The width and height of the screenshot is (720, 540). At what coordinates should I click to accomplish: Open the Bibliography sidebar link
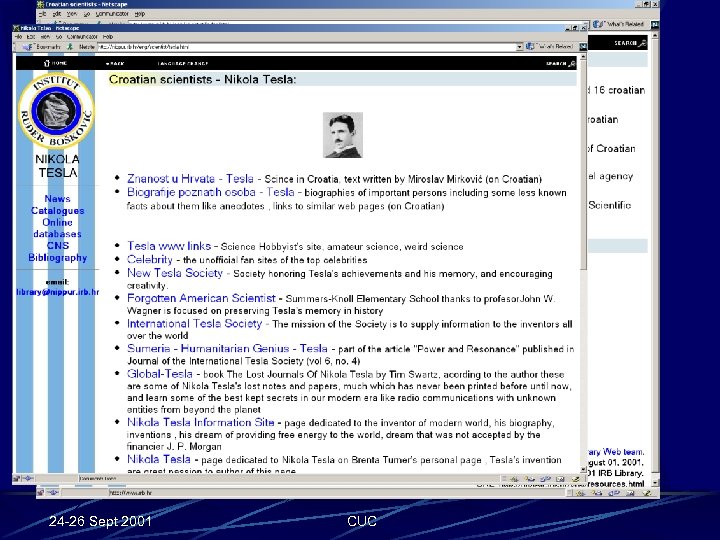(x=57, y=258)
